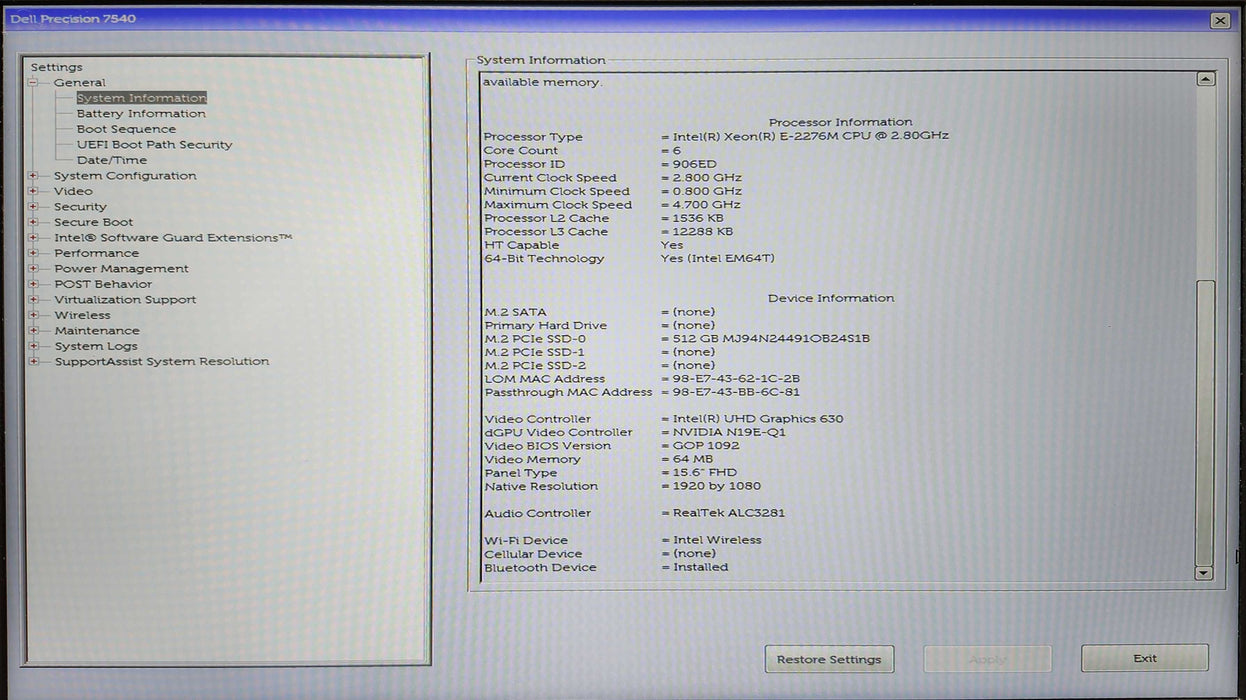
Task: Select UEFI Boot Path Security
Action: [156, 144]
